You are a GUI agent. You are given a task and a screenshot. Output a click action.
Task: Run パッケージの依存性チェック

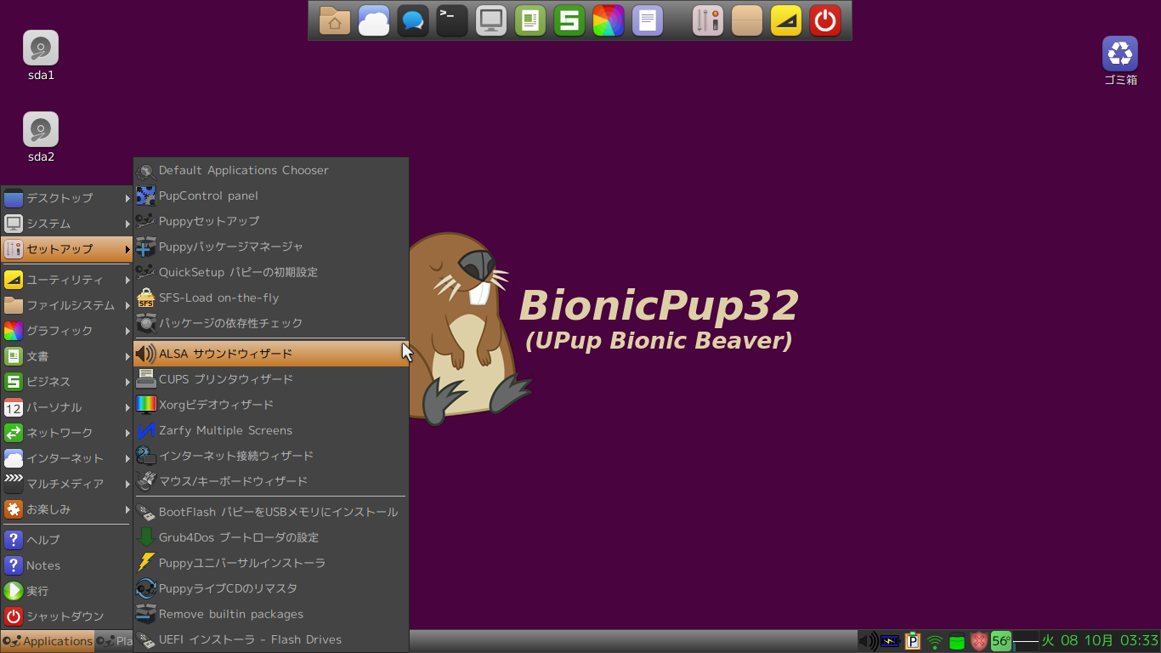[271, 324]
